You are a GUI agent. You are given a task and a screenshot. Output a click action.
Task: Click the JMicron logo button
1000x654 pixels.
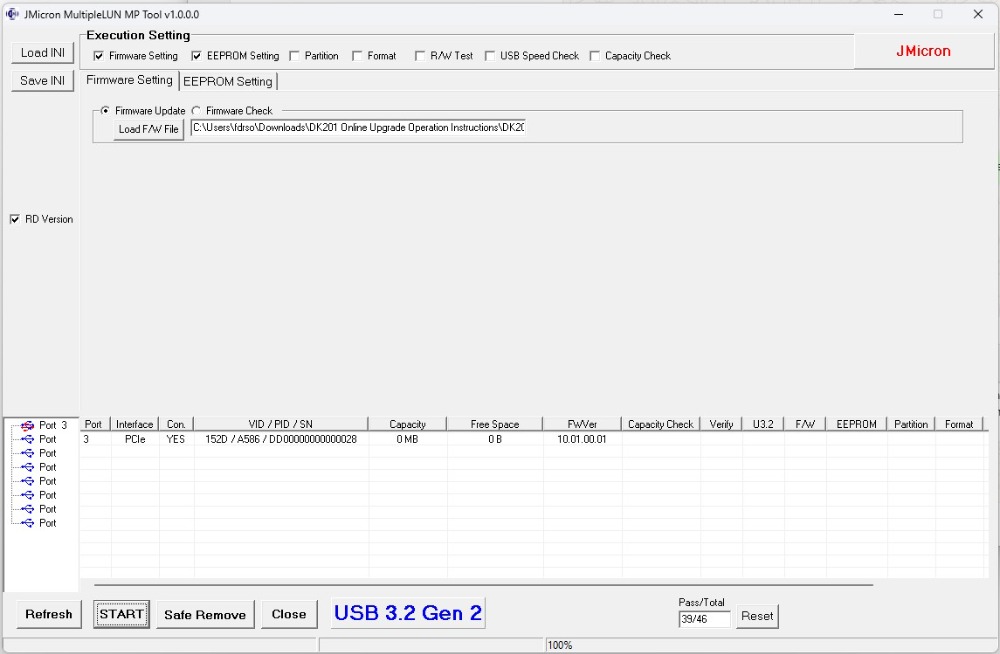pyautogui.click(x=922, y=51)
